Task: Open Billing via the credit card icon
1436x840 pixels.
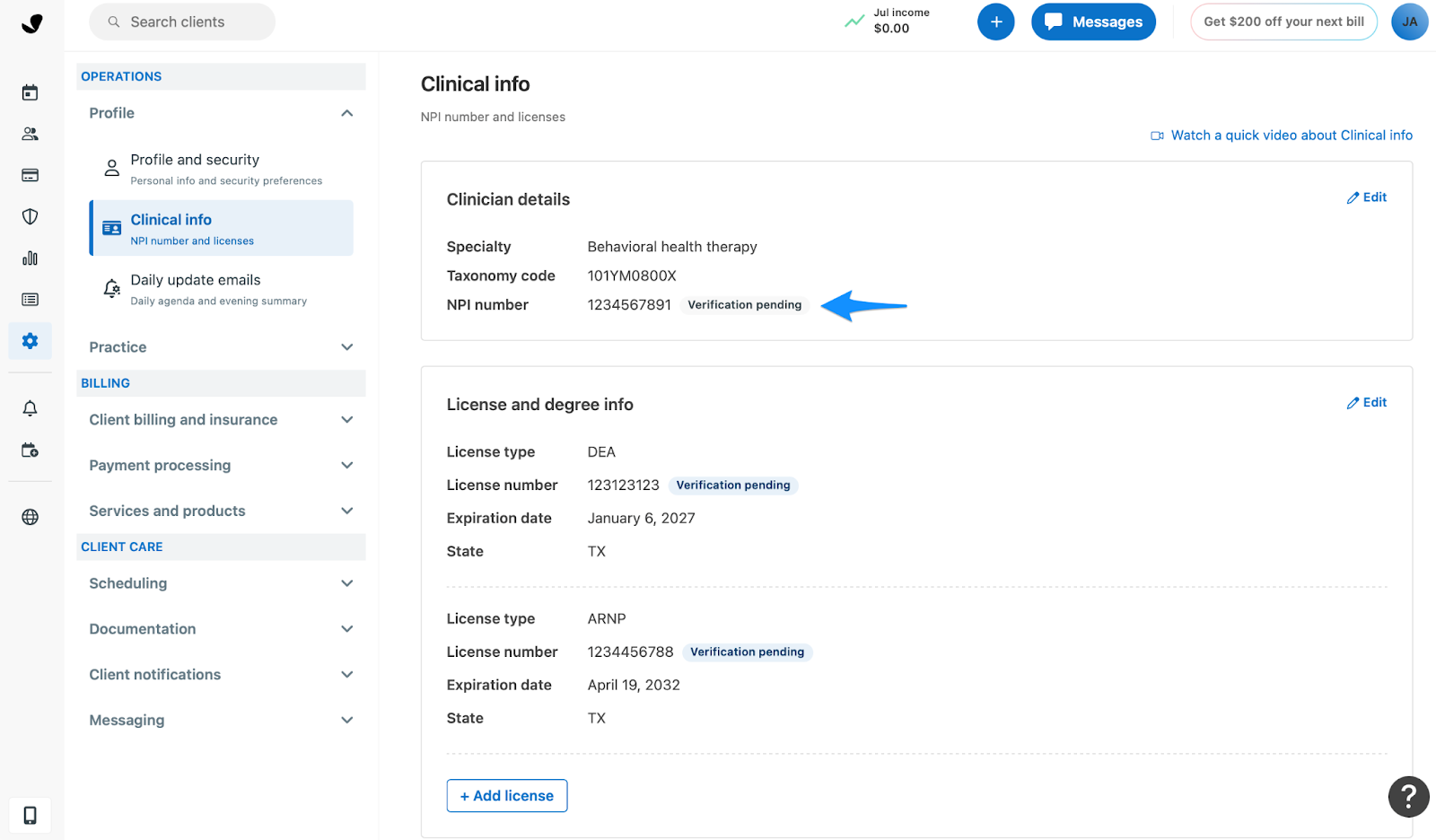Action: point(30,174)
